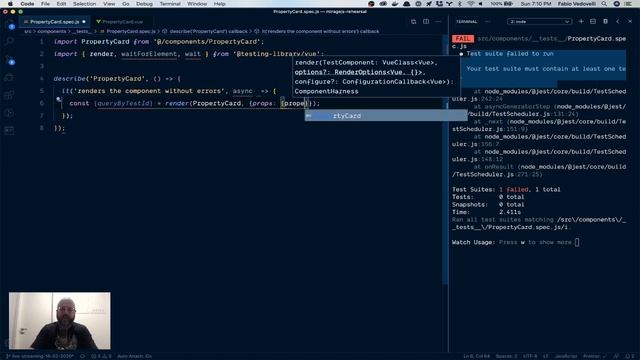This screenshot has height=360, width=640.
Task: Click the 'renders the component without errors' breadcrumb
Action: pos(317,31)
